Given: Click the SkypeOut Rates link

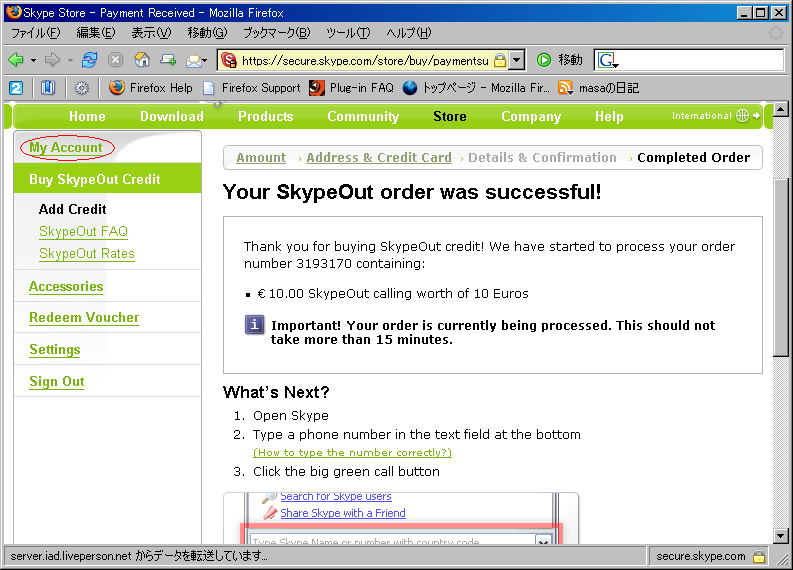Looking at the screenshot, I should click(x=87, y=254).
